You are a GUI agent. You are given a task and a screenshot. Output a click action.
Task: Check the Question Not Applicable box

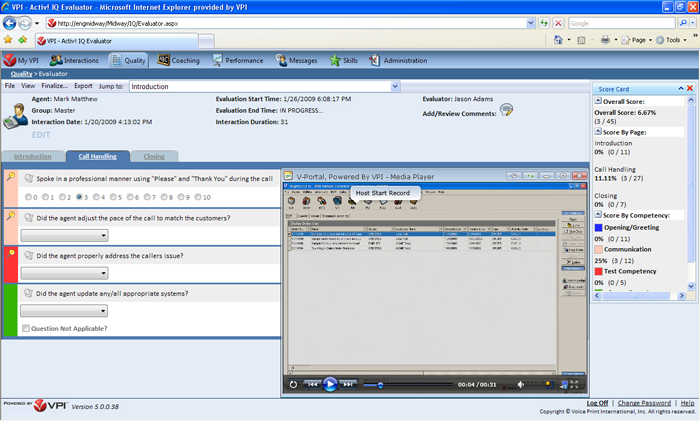(26, 328)
